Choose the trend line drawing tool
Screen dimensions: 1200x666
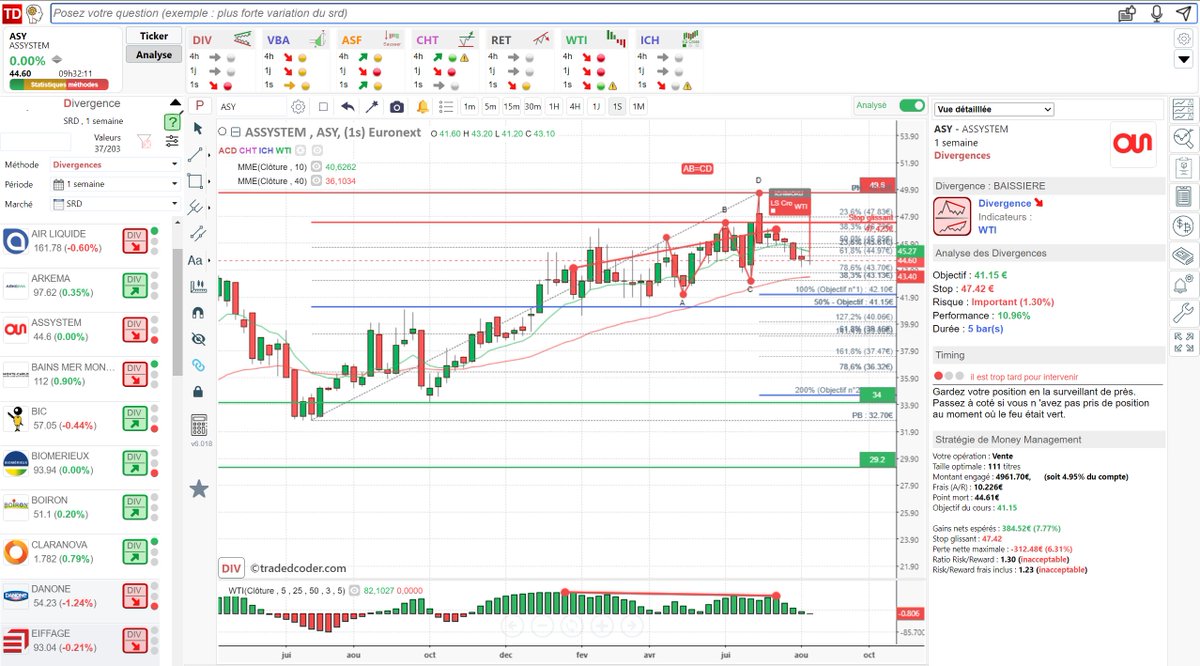(x=195, y=154)
